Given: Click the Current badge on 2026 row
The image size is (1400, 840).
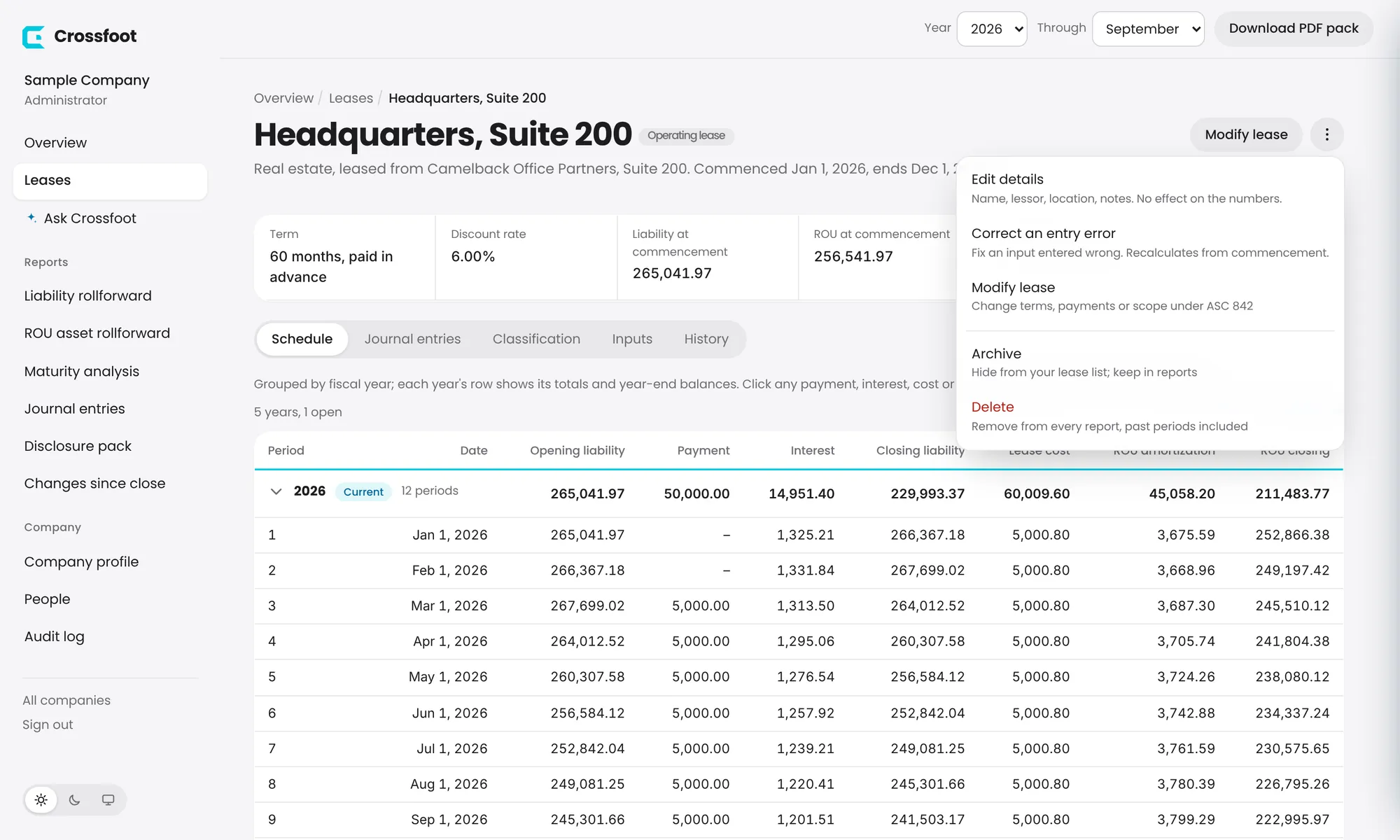Looking at the screenshot, I should pyautogui.click(x=363, y=491).
